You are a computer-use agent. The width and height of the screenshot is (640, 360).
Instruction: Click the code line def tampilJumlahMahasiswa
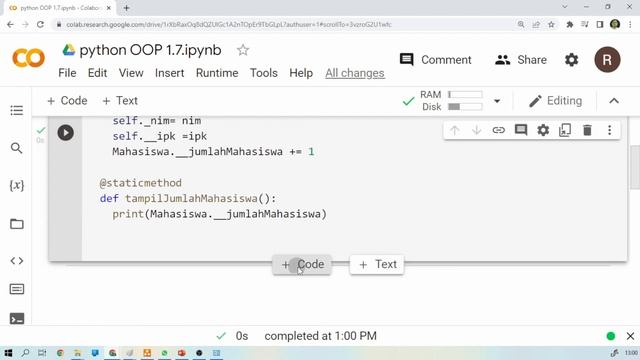point(188,199)
